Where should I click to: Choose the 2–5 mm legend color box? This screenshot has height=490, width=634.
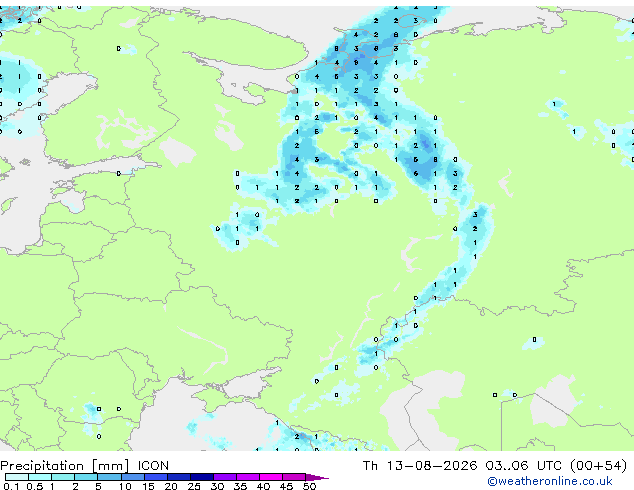click(x=86, y=477)
